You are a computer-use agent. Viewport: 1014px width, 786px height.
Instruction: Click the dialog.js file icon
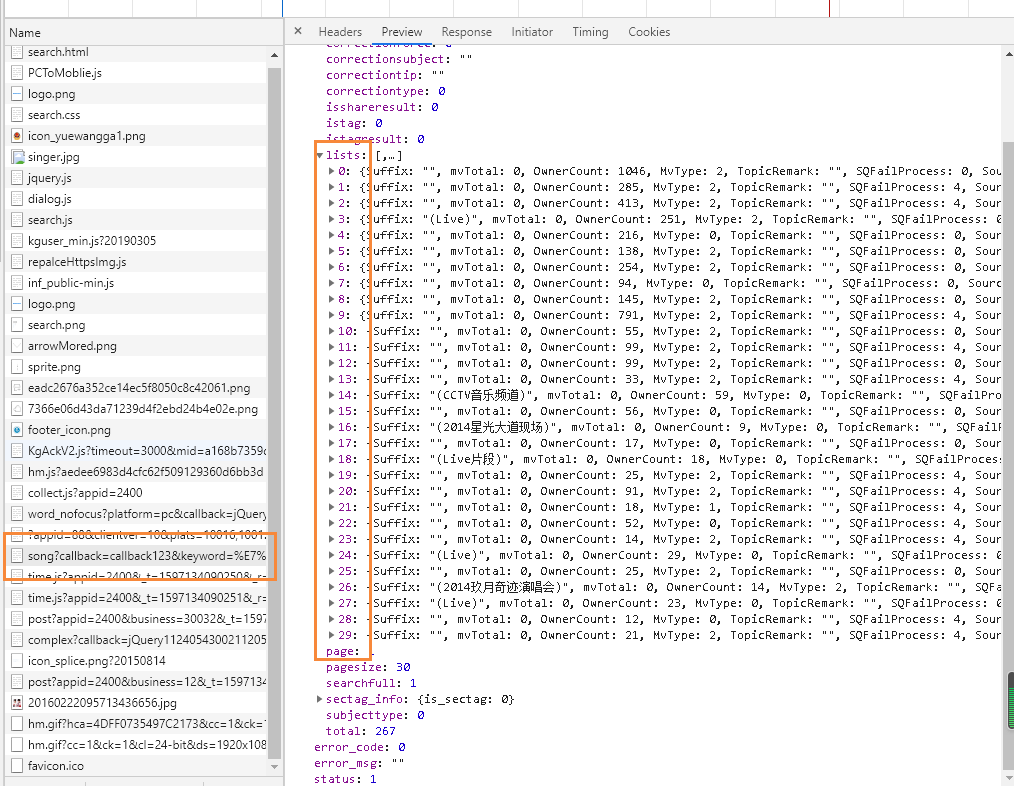pyautogui.click(x=17, y=199)
